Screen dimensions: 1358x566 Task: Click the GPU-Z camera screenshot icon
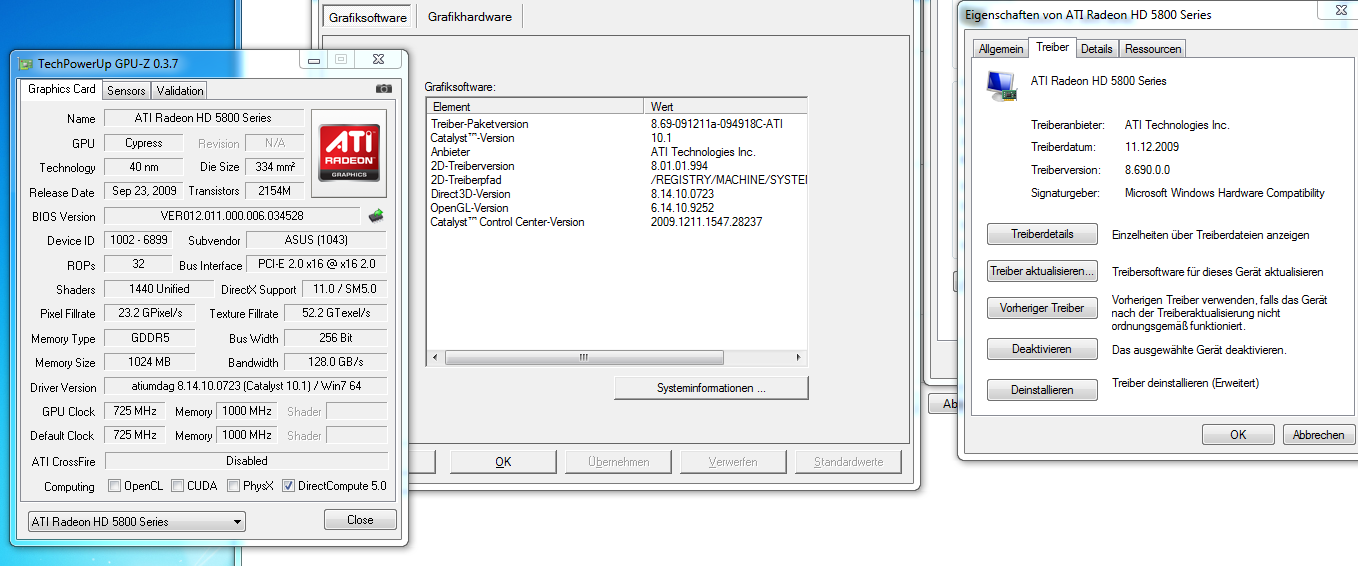tap(384, 89)
